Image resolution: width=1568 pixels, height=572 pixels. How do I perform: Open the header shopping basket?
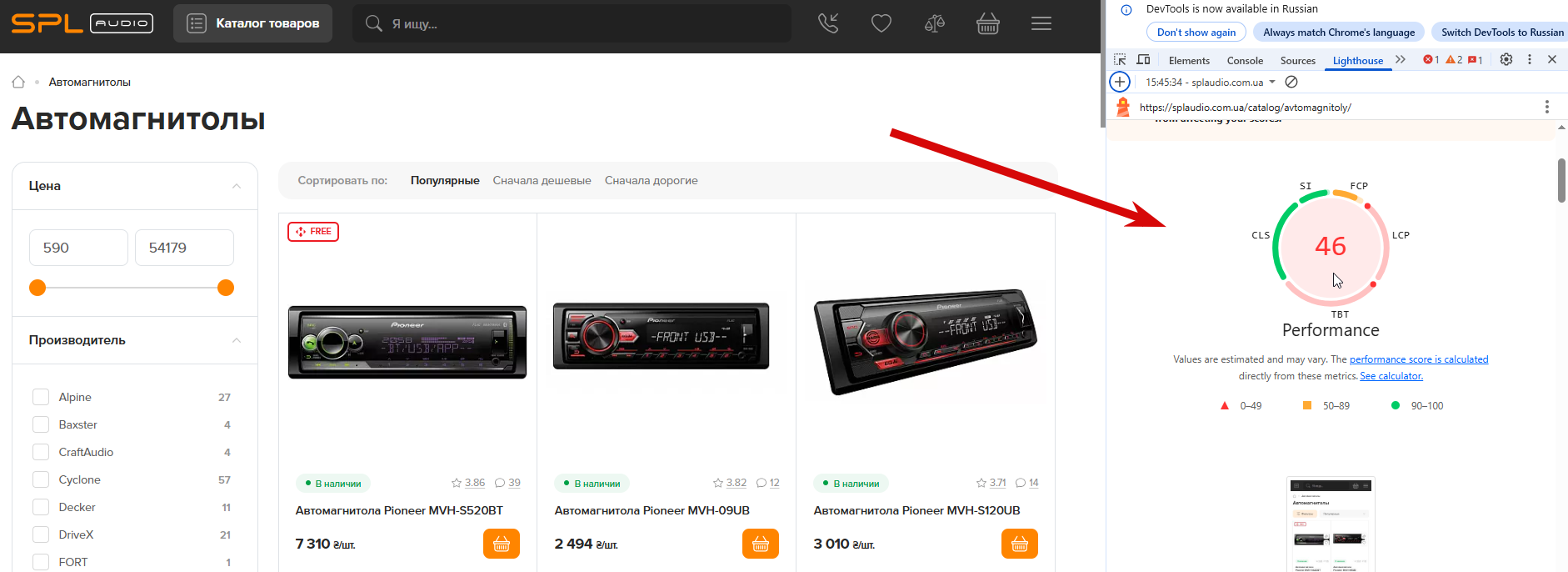[988, 23]
